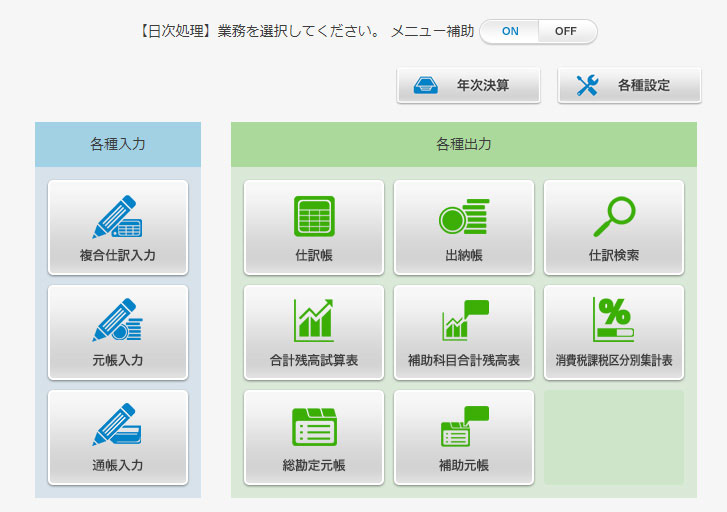Viewport: 727px width, 512px height.
Task: Click the blue tray icon on 年次決算
Action: coord(426,85)
